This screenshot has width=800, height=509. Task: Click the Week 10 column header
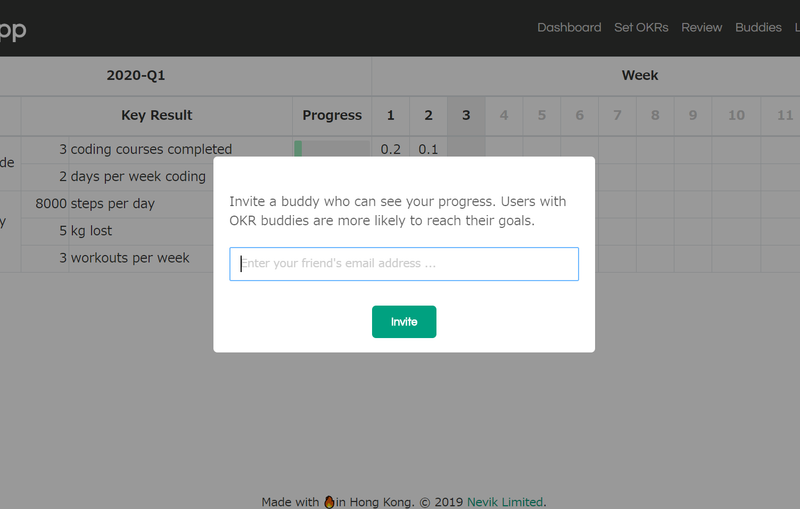click(x=736, y=115)
